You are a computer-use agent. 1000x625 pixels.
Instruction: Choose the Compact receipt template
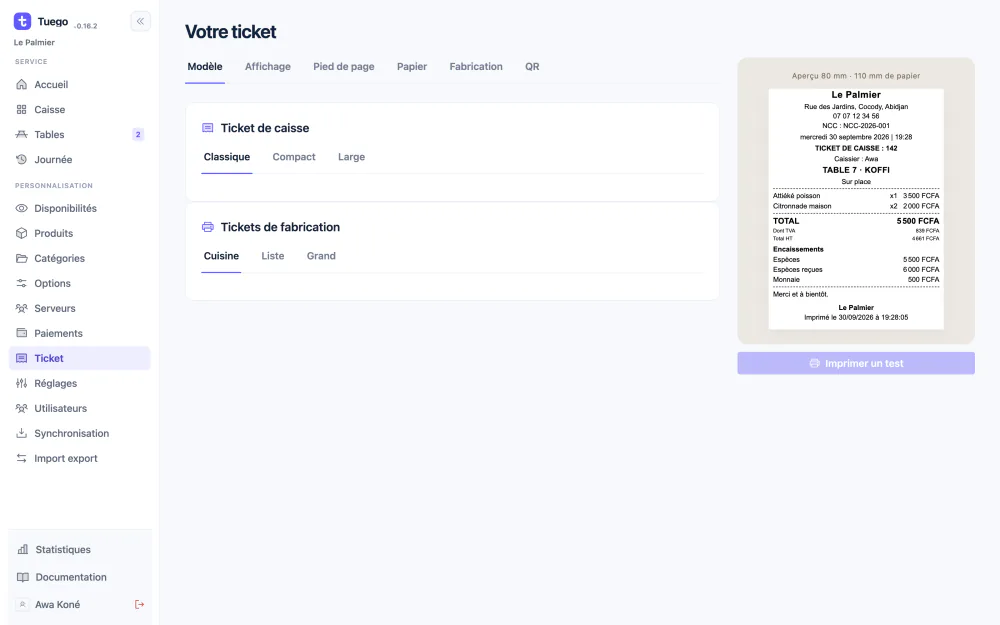click(294, 157)
